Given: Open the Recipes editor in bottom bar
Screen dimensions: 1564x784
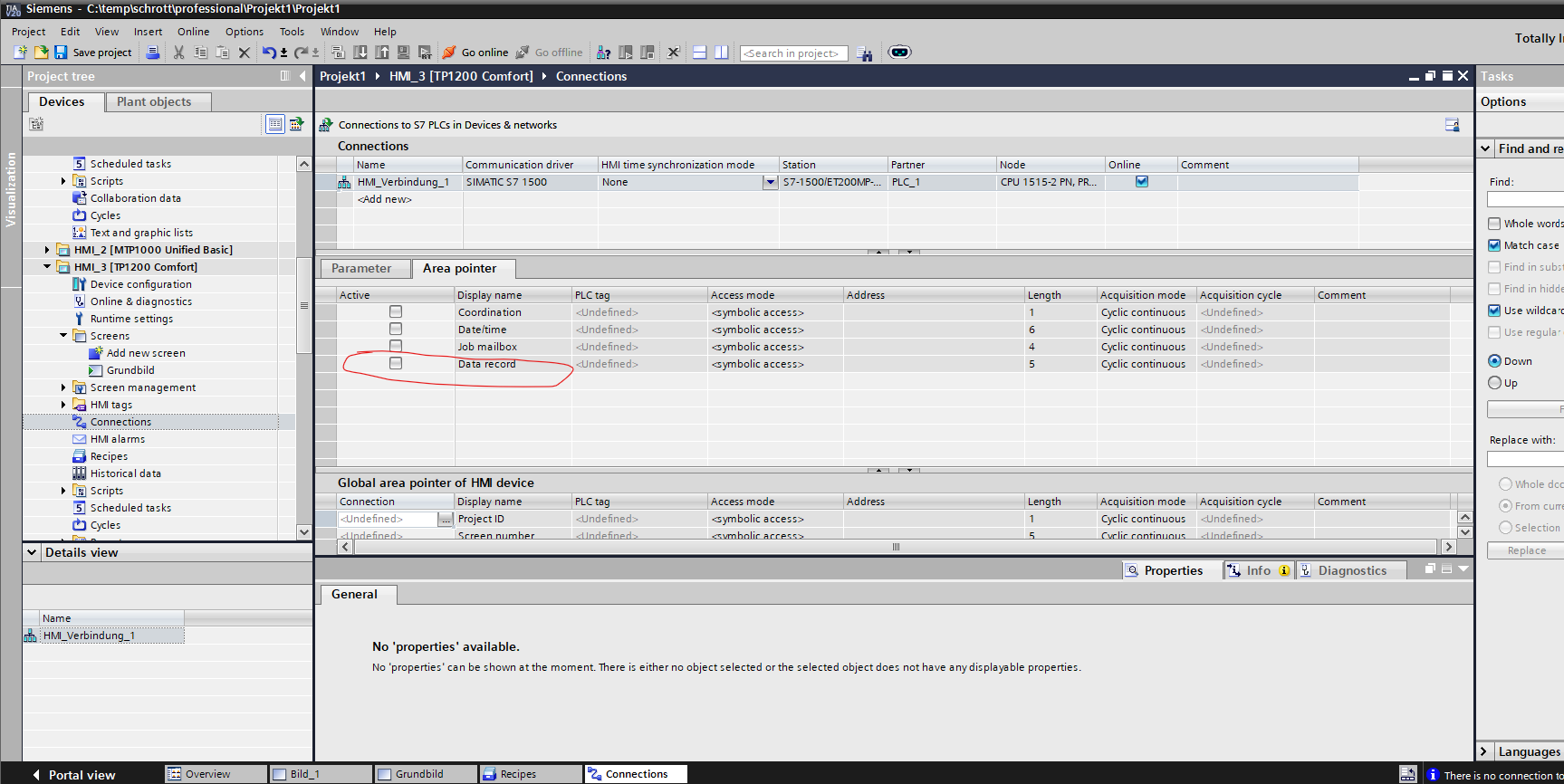Looking at the screenshot, I should point(531,774).
